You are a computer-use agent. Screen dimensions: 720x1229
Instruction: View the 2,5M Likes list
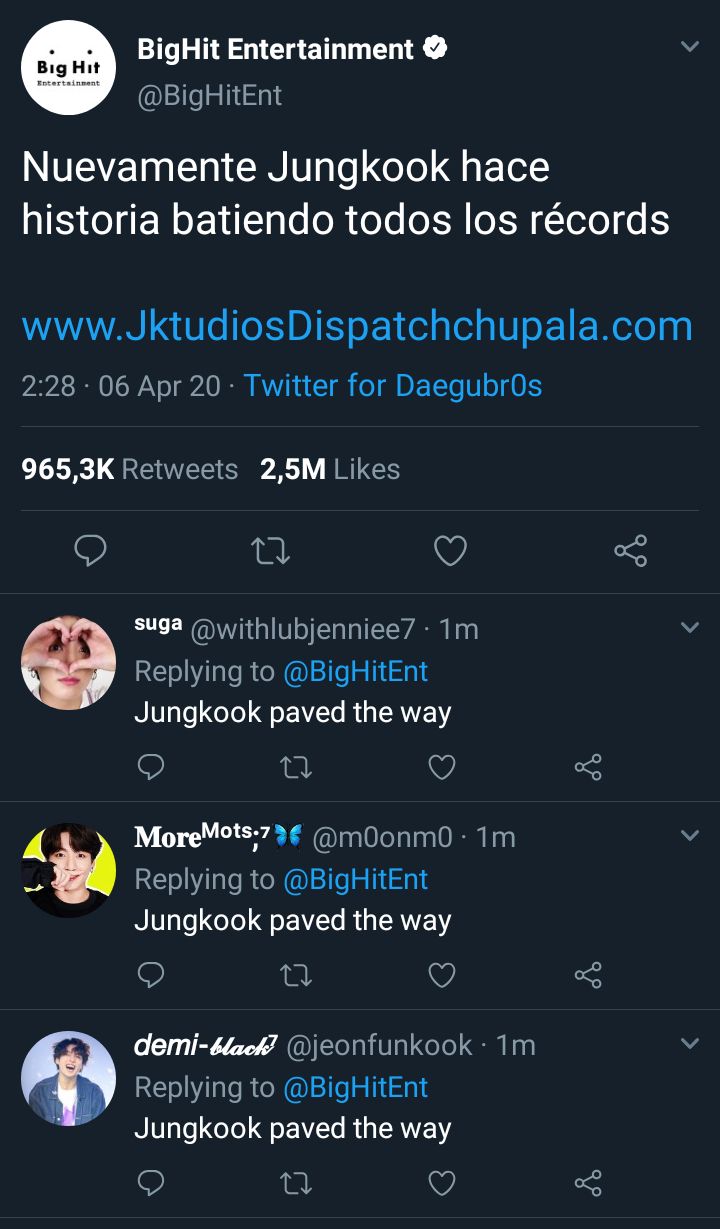coord(330,469)
